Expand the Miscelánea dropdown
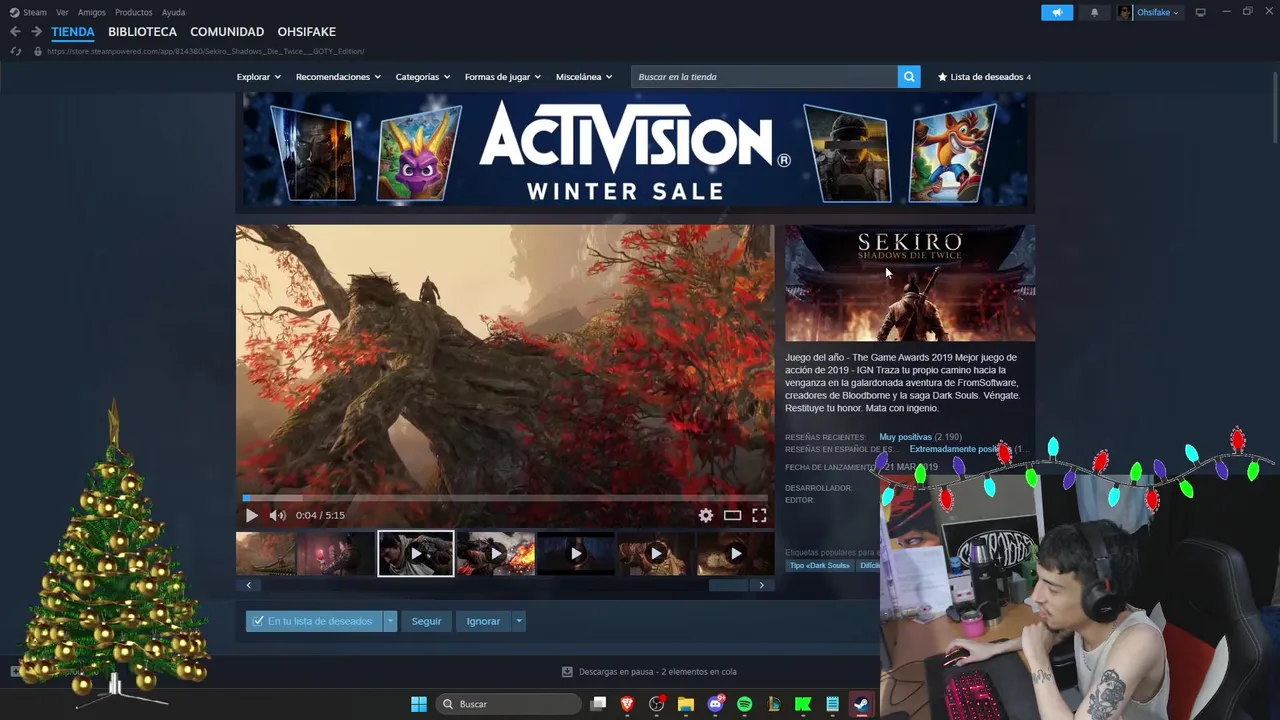This screenshot has width=1280, height=720. pos(584,77)
